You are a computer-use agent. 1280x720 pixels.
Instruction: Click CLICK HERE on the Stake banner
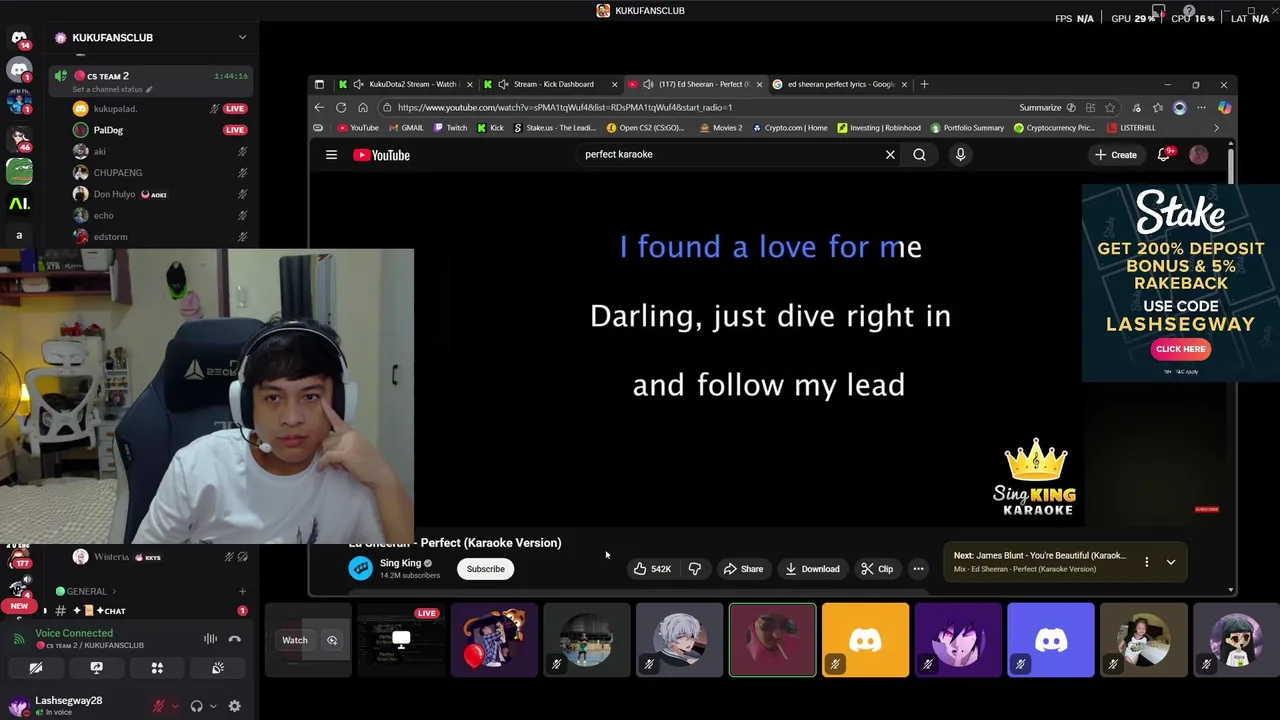(1180, 349)
